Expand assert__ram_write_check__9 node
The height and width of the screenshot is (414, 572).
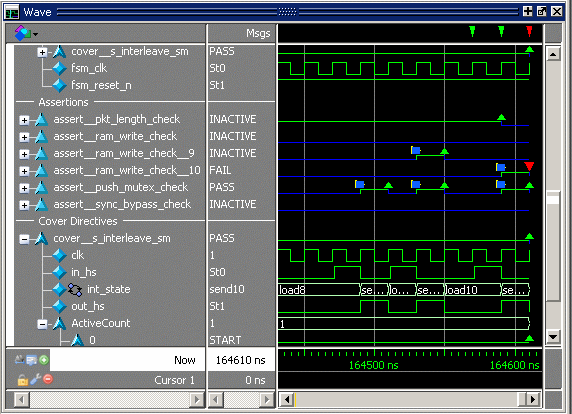[24, 154]
